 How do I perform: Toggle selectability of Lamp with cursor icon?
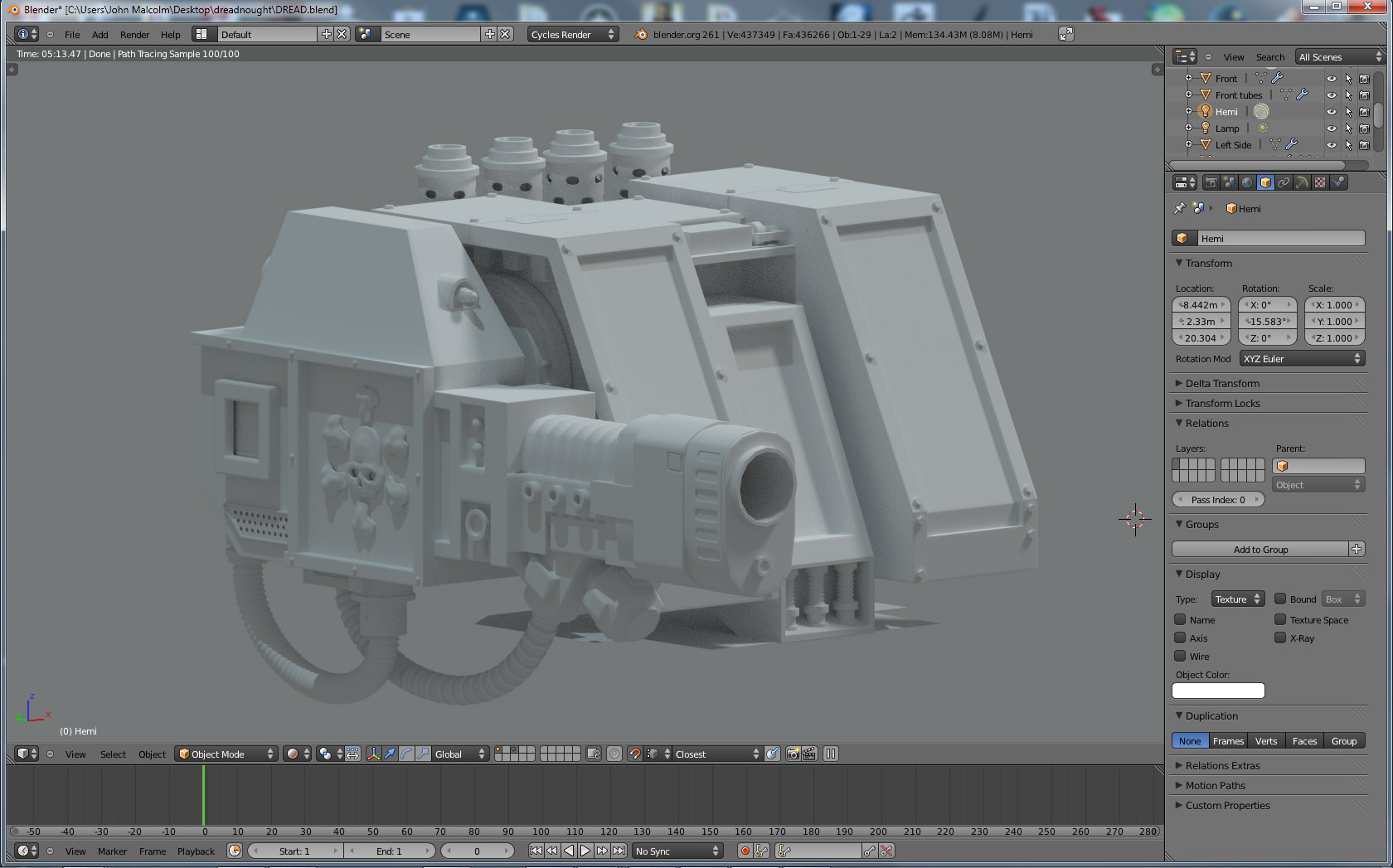[1348, 129]
